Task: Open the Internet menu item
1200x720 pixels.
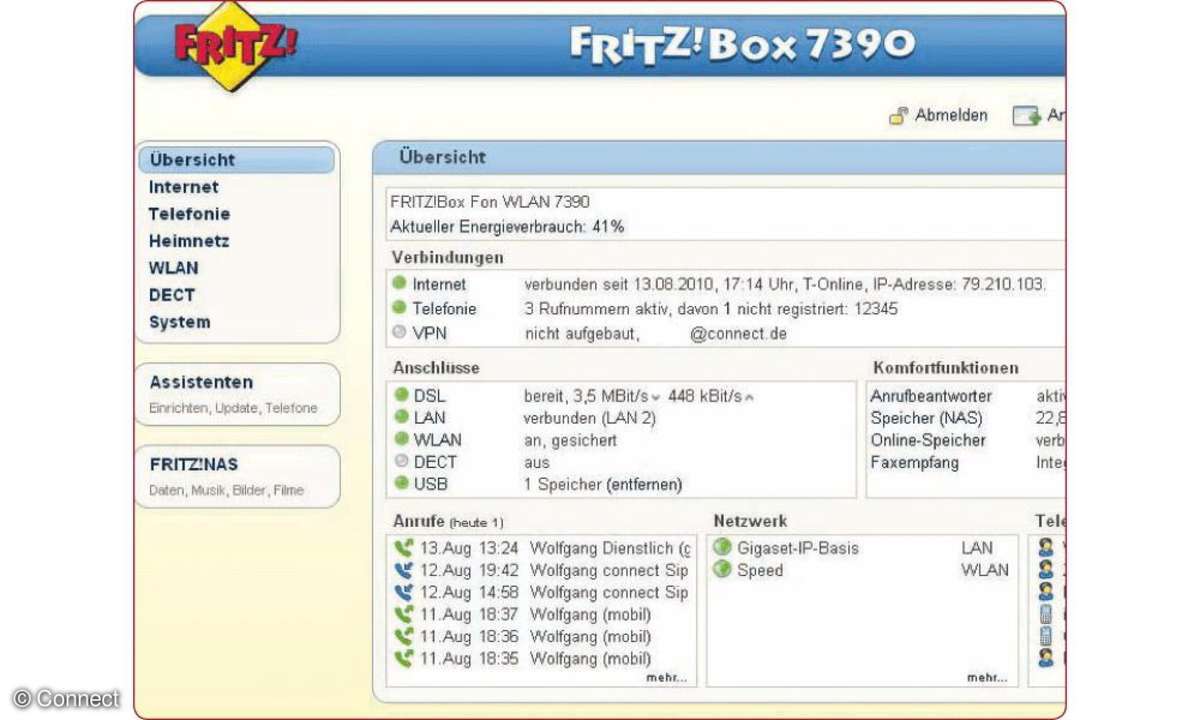Action: click(184, 187)
